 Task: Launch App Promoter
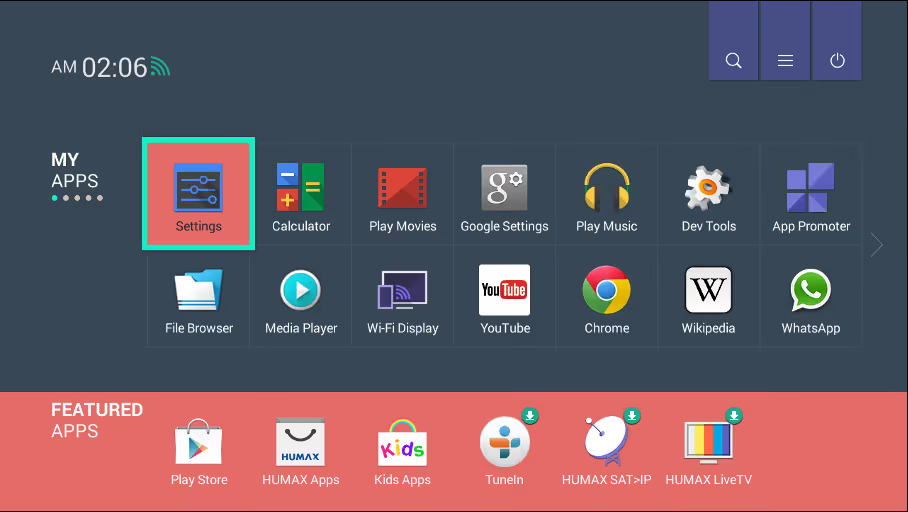(811, 195)
